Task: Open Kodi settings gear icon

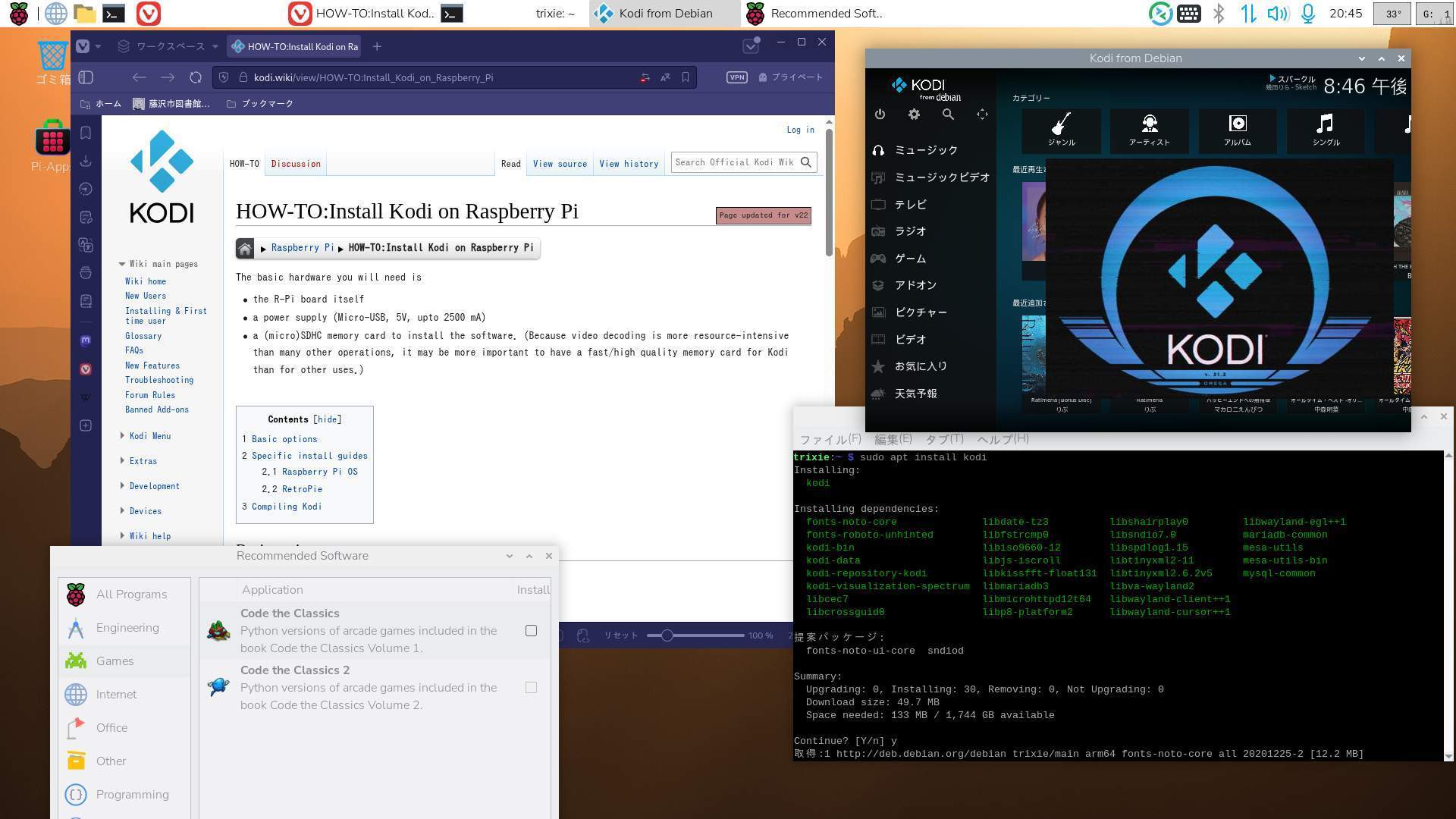Action: click(x=914, y=115)
